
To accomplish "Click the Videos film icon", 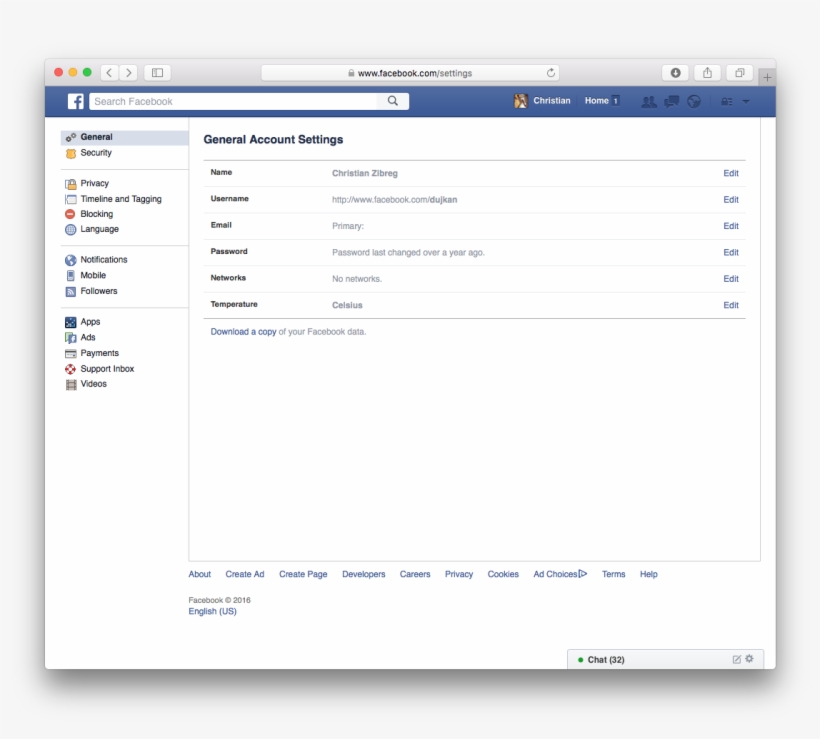I will (71, 384).
